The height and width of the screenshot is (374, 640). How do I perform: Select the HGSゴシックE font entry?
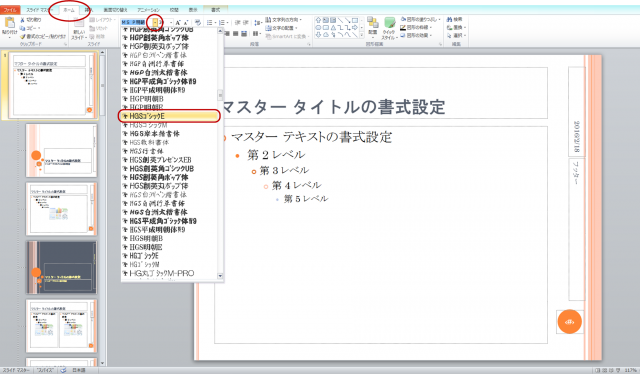click(x=169, y=116)
